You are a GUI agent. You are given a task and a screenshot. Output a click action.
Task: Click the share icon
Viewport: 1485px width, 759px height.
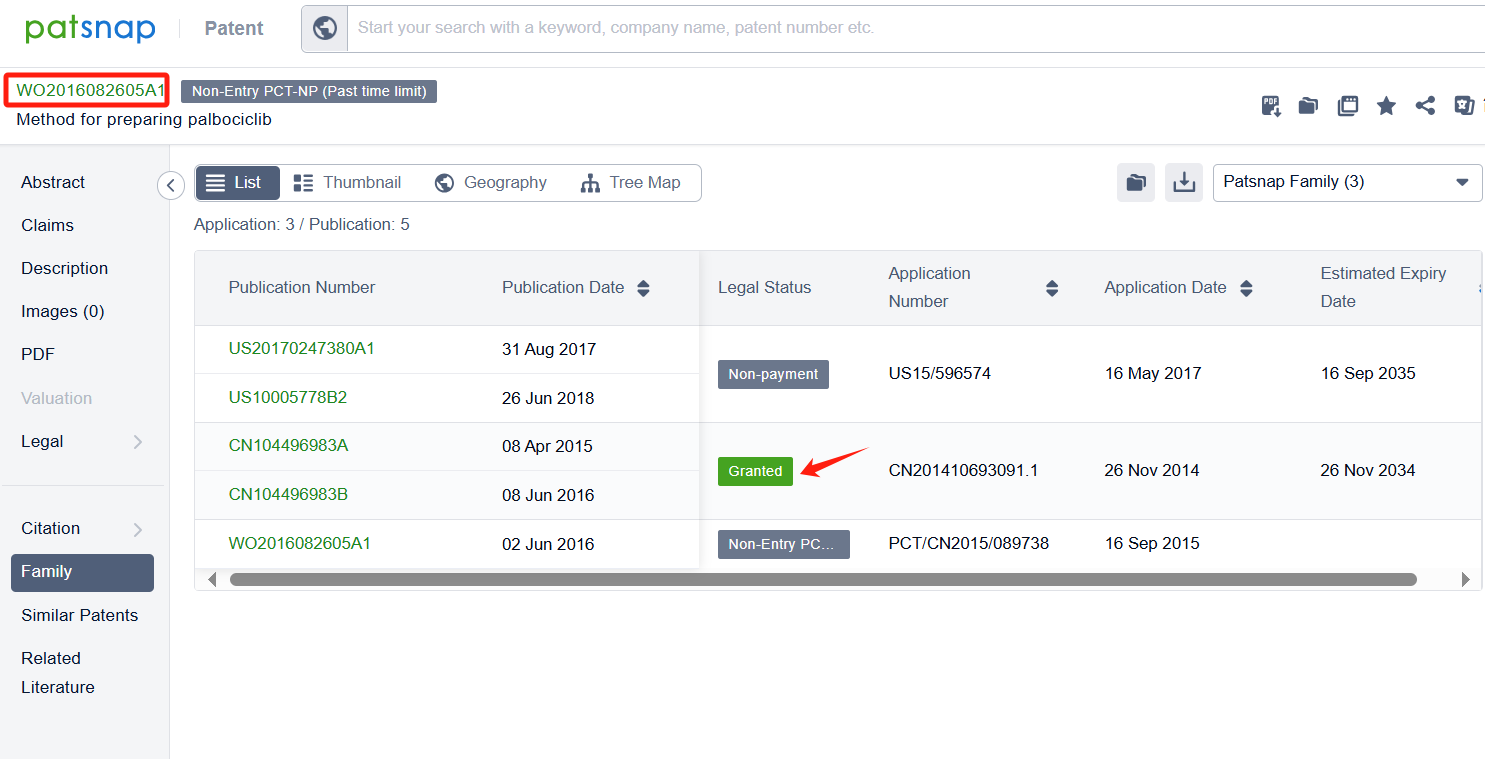(1425, 106)
